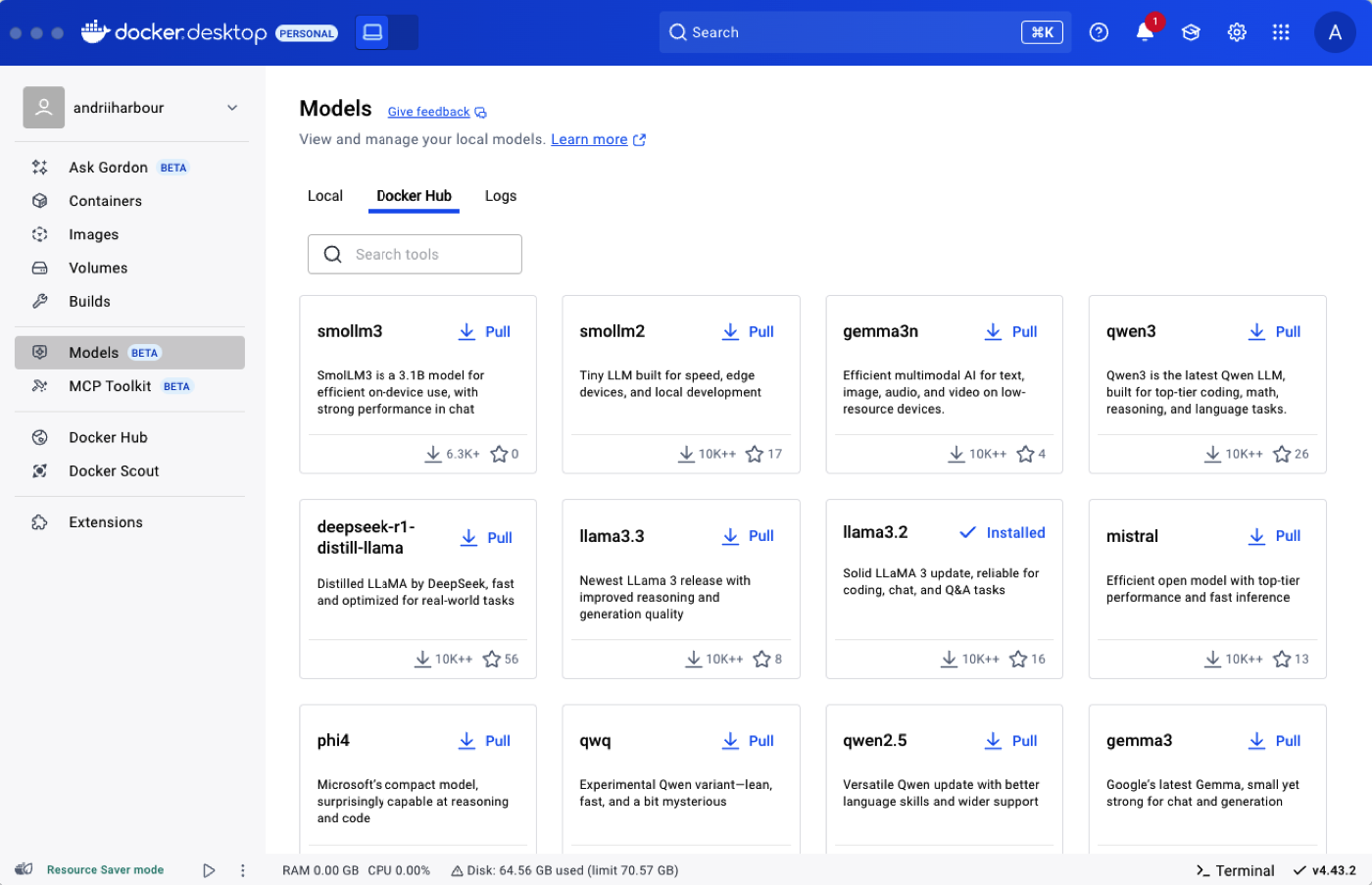Expand the andriiharbour account dropdown
Image resolution: width=1372 pixels, height=885 pixels.
coord(232,108)
